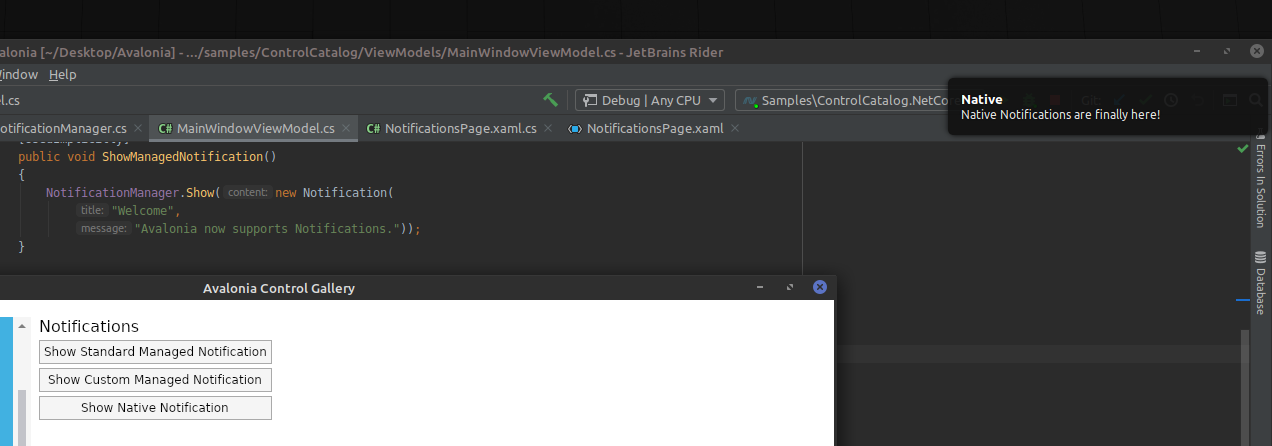Close the MainWindowViewModel.cs editor tab
This screenshot has width=1272, height=446.
(x=346, y=128)
